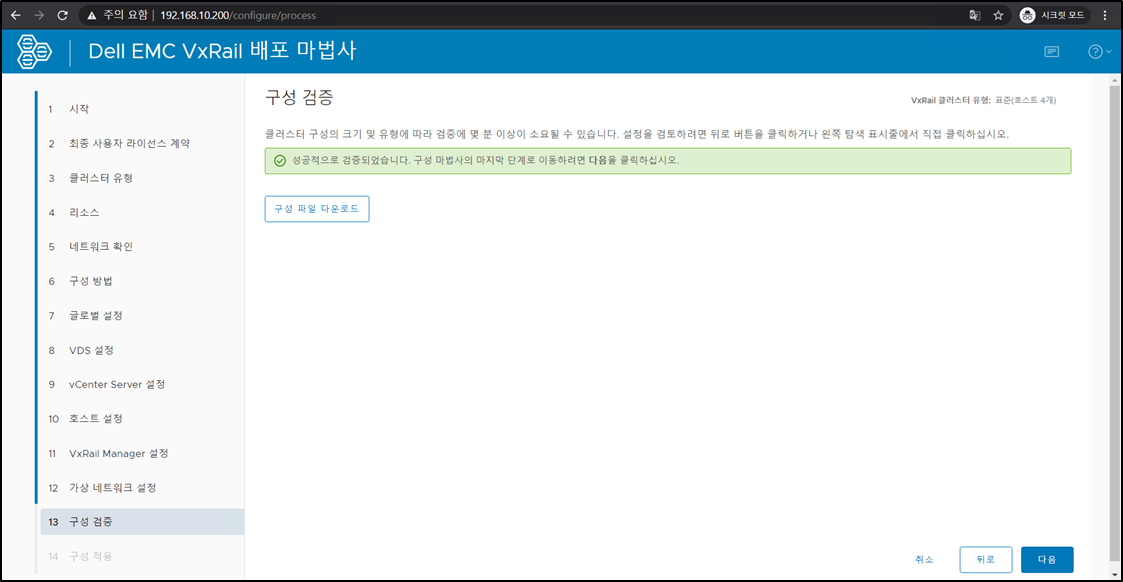Reload the page with the refresh icon
Viewport: 1123px width, 582px height.
point(62,15)
